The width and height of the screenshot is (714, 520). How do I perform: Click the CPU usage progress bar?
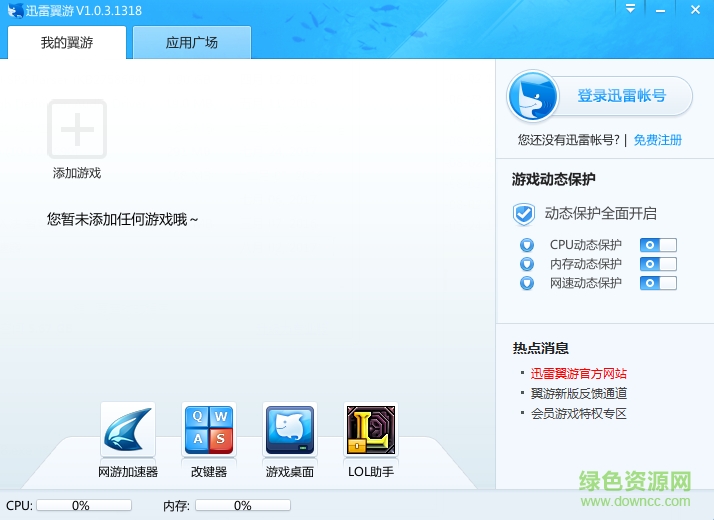pos(84,505)
